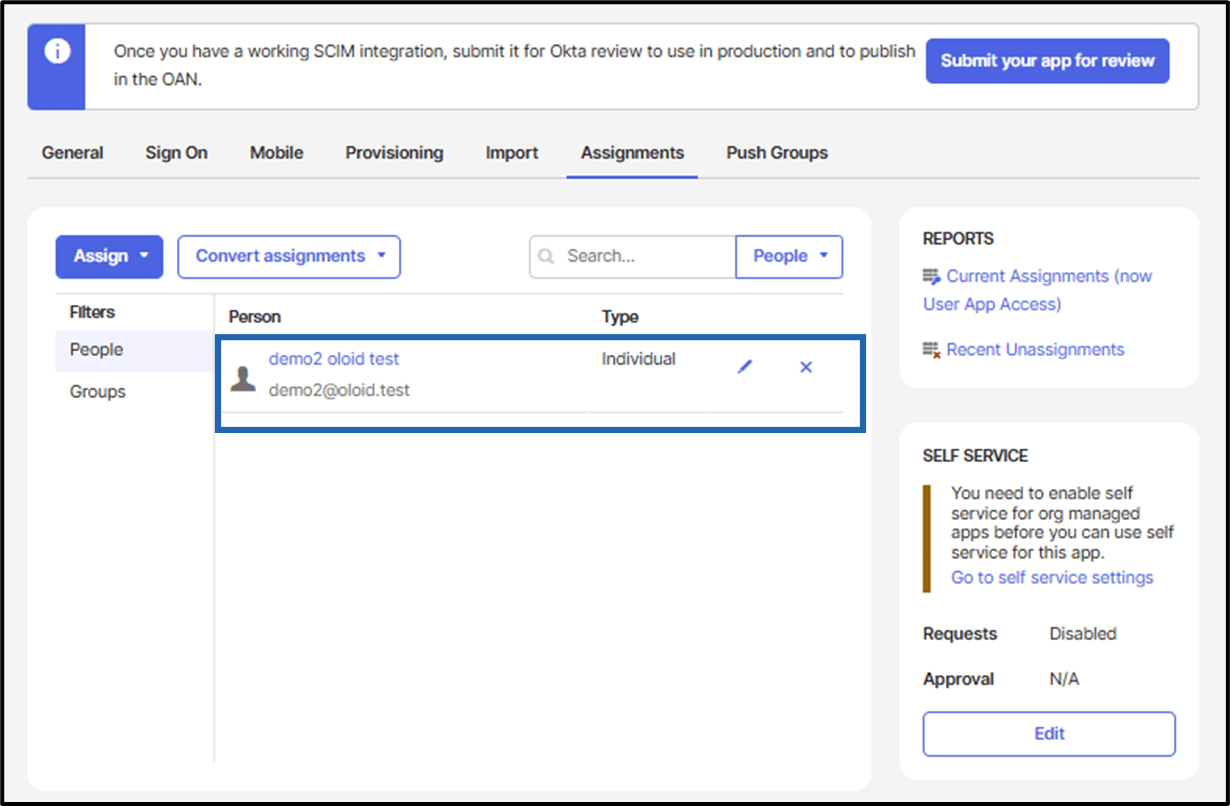Click the Filters heading

pyautogui.click(x=92, y=312)
